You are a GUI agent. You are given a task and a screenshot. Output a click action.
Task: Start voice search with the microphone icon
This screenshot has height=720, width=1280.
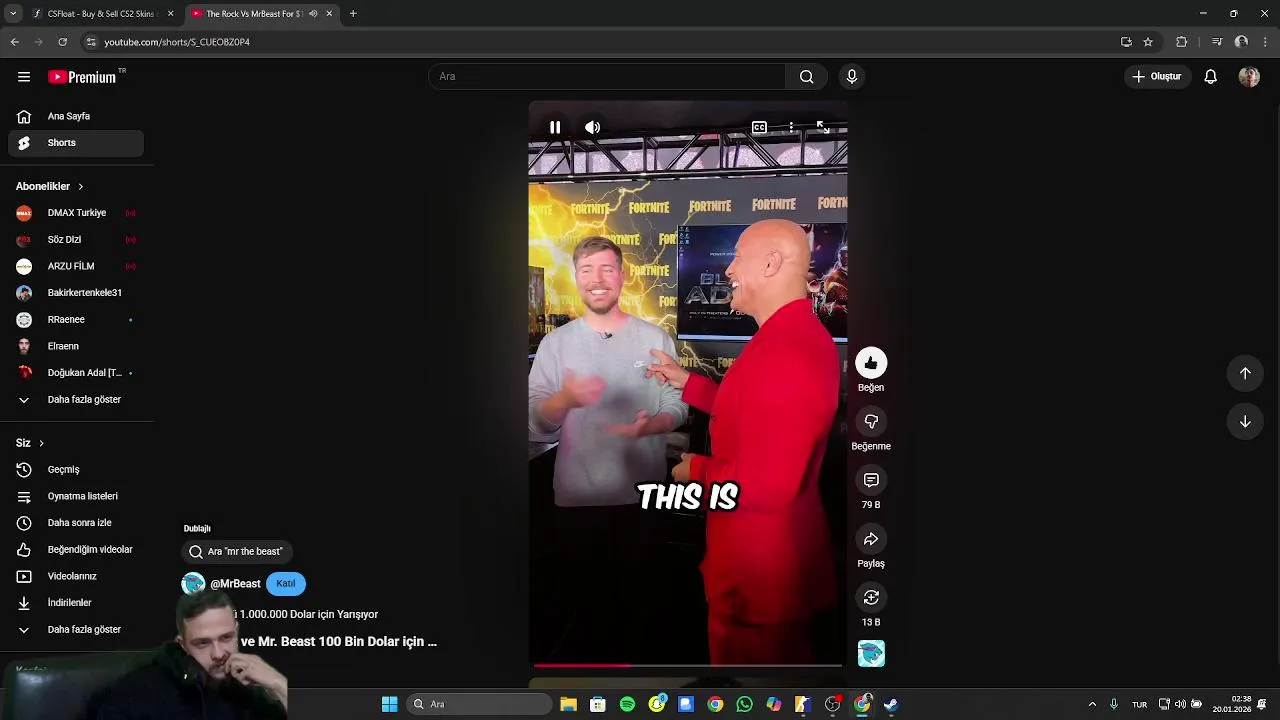coord(852,77)
